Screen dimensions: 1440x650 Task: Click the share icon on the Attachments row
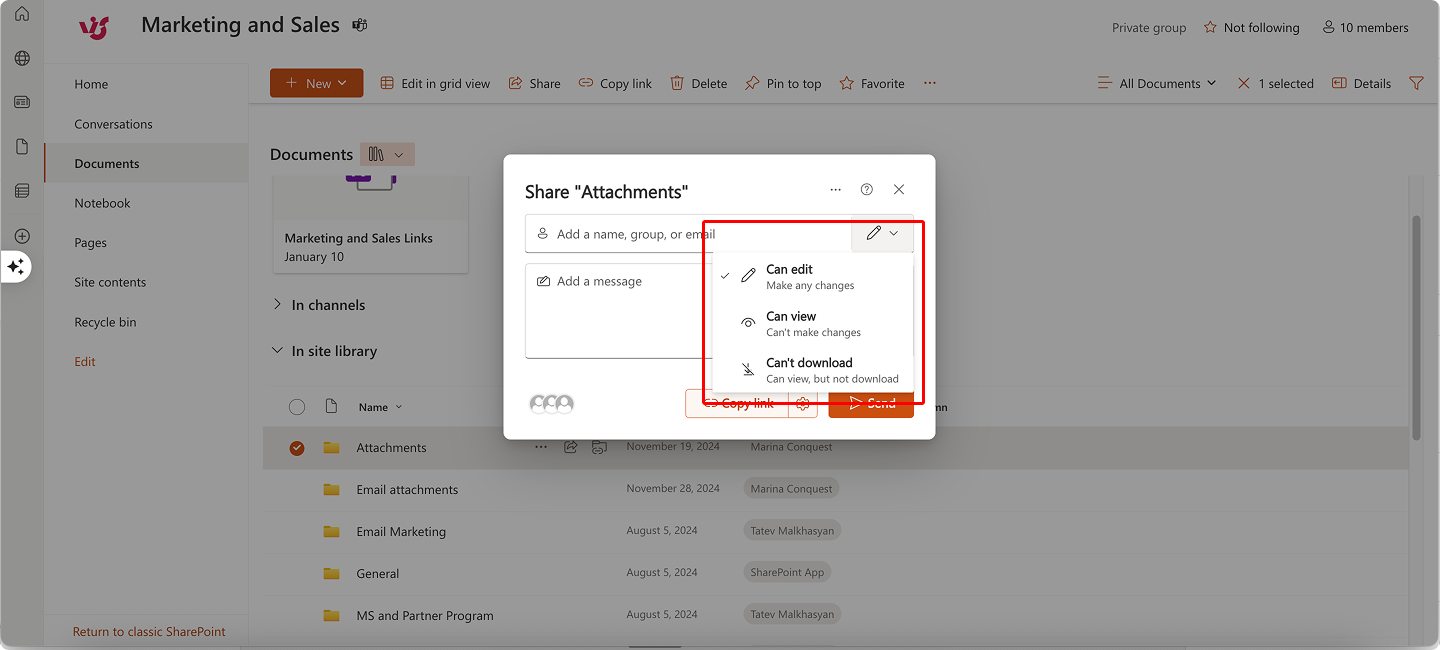(x=570, y=447)
